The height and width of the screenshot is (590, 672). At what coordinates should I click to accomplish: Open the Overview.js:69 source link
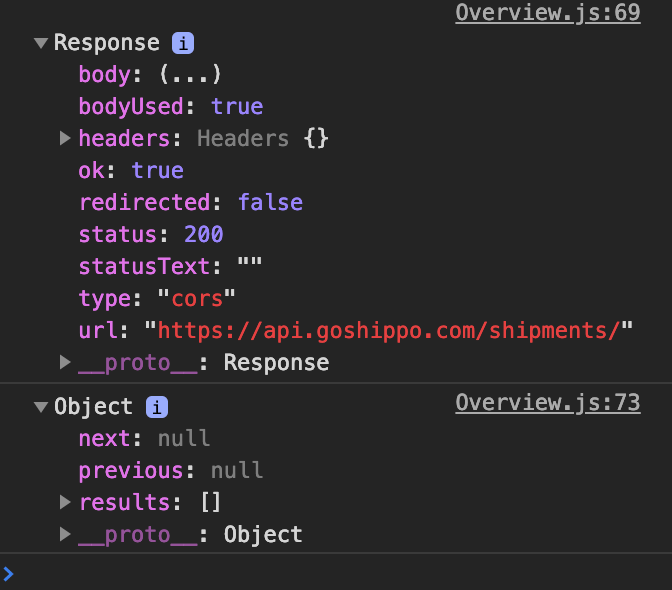[547, 13]
